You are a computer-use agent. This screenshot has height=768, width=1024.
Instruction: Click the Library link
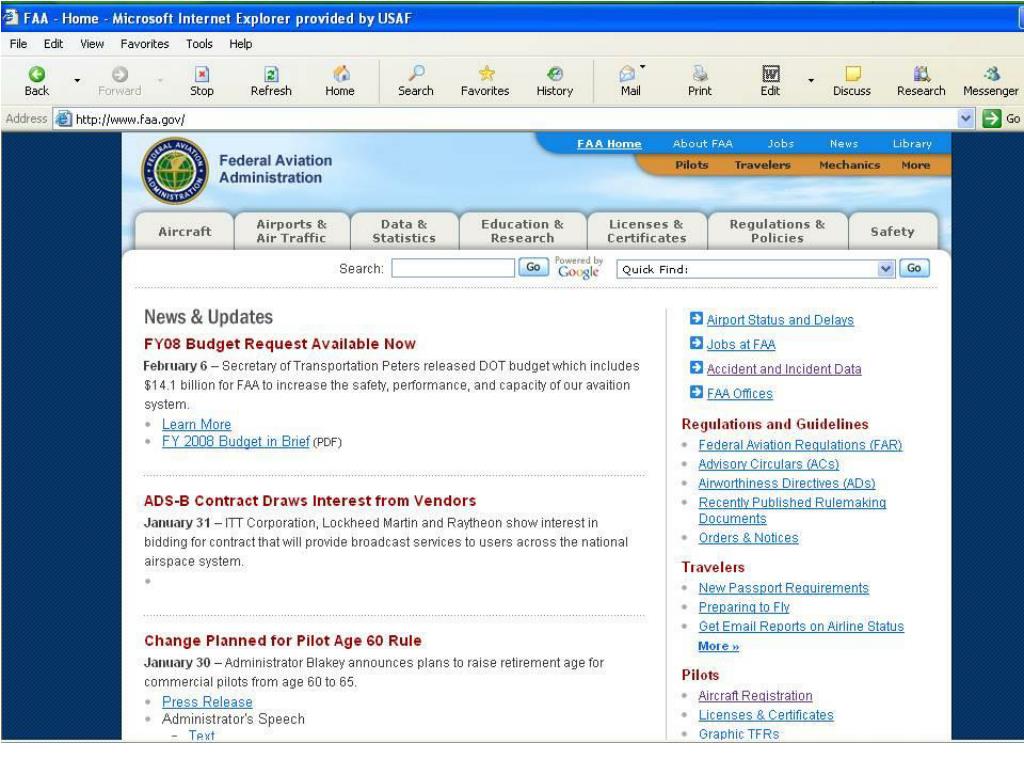(x=912, y=144)
